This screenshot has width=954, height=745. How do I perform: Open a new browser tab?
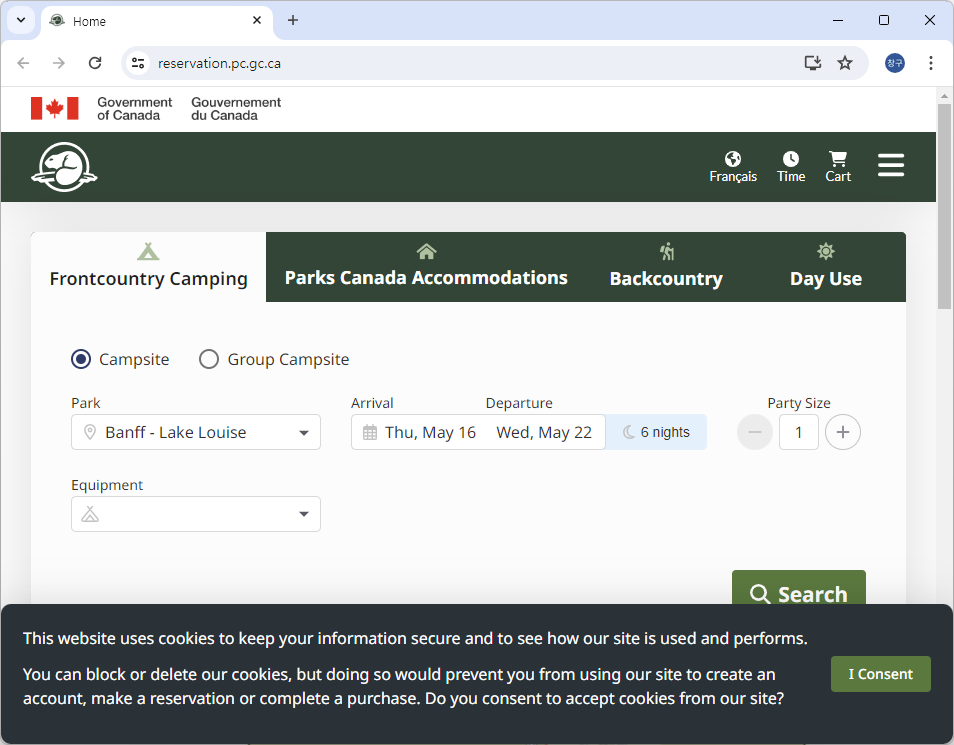[293, 20]
